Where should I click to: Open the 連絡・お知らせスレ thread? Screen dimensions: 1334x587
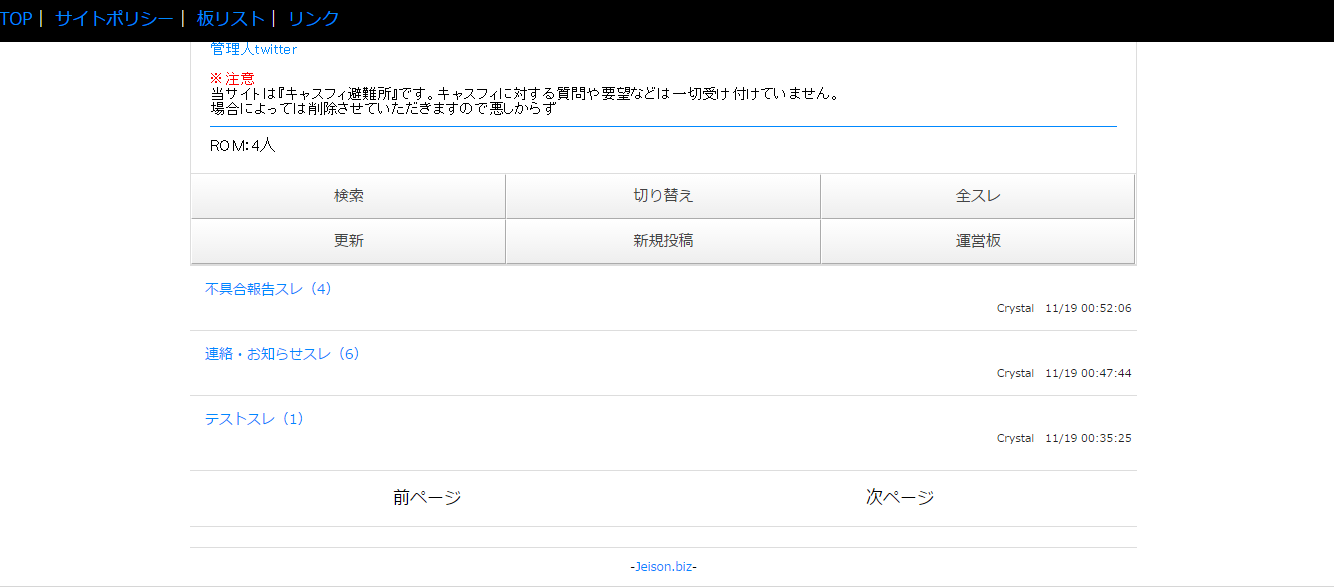pyautogui.click(x=282, y=354)
